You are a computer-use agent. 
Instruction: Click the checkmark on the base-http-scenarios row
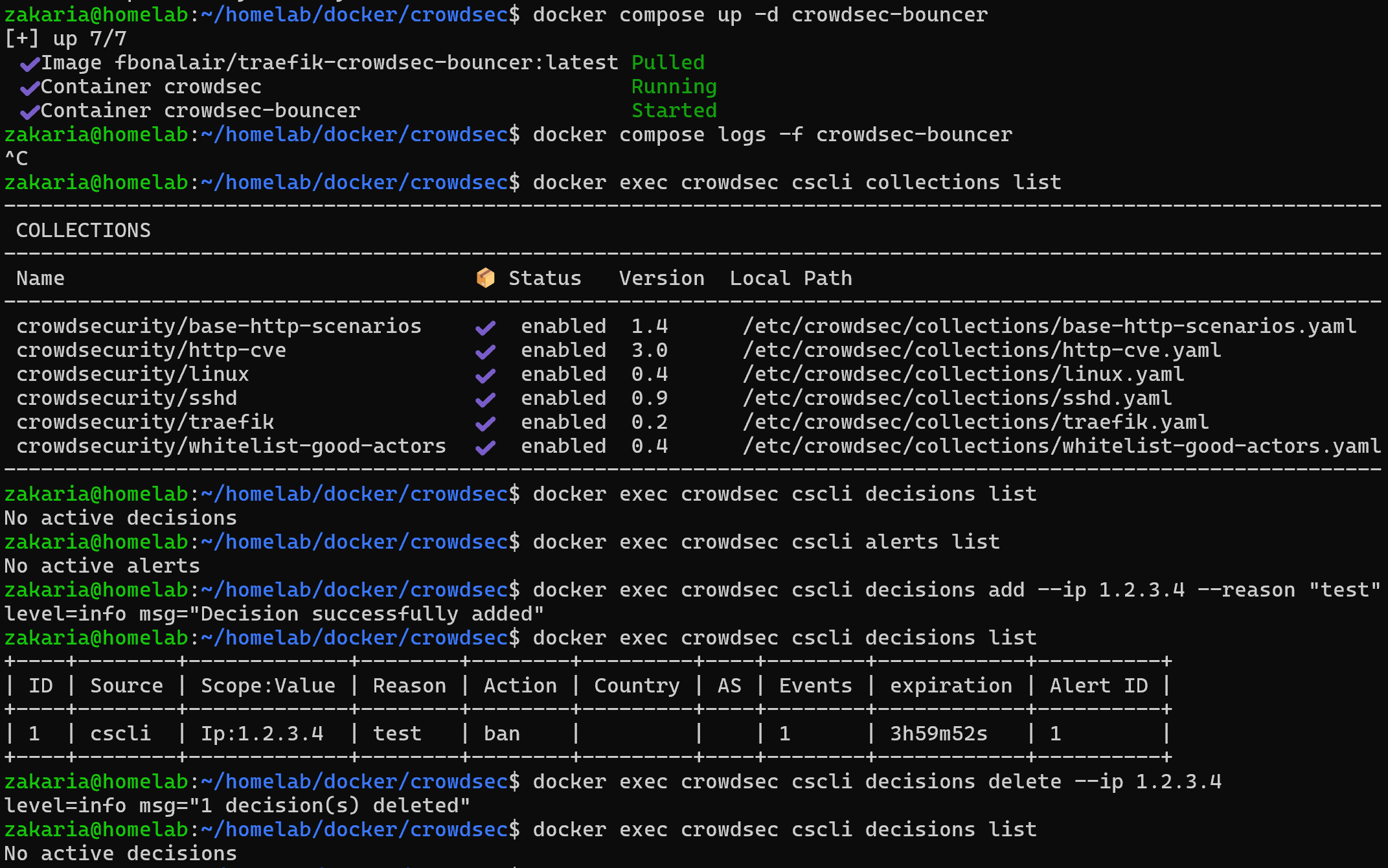pyautogui.click(x=485, y=328)
